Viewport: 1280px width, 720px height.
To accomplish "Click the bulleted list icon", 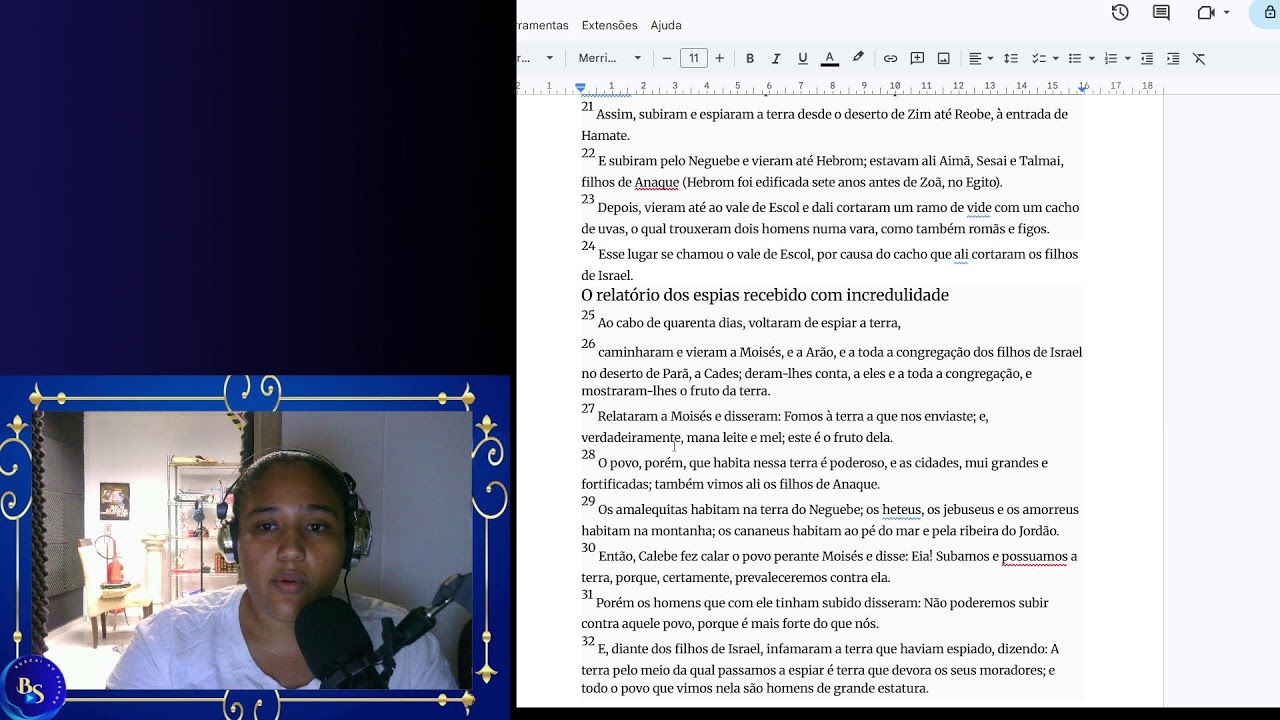I will coord(1075,58).
